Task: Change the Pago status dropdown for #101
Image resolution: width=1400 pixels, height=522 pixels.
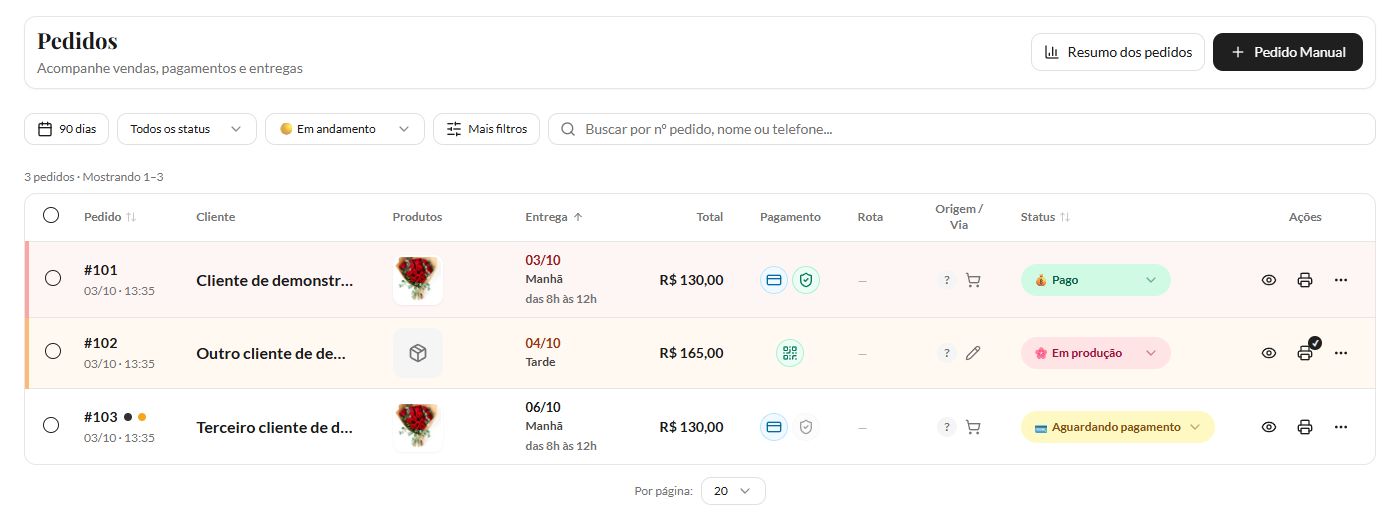Action: (x=1095, y=280)
